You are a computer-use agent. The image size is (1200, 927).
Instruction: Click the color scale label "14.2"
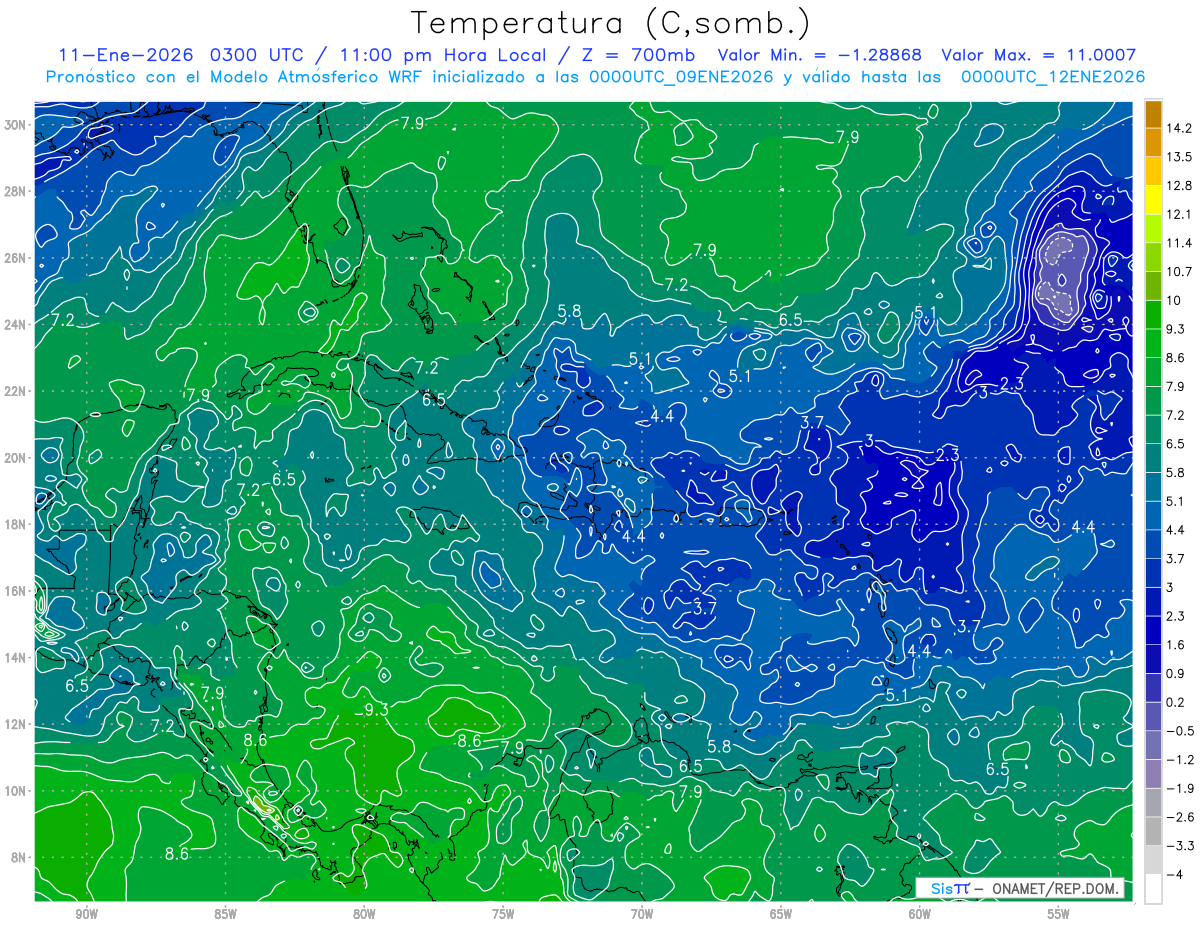click(1178, 128)
